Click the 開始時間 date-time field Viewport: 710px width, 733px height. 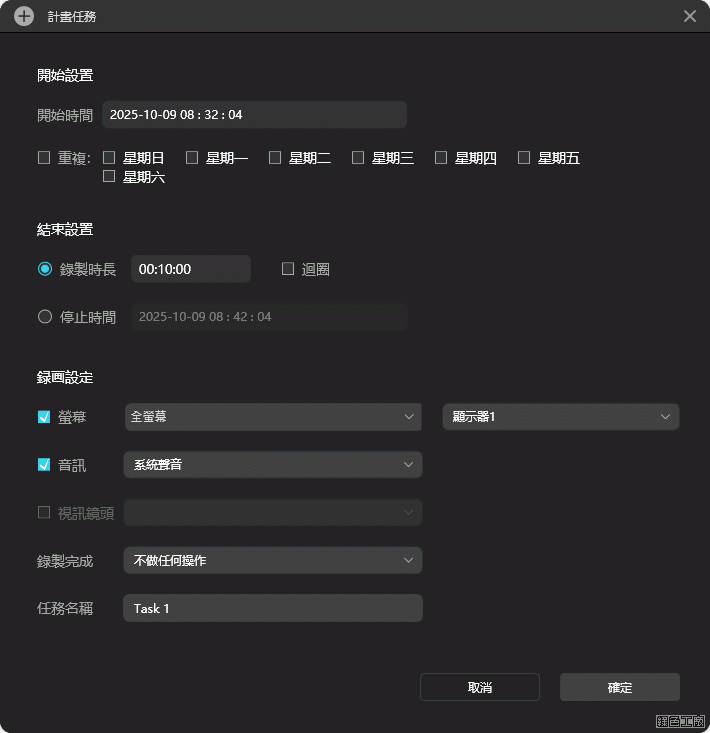pos(254,115)
